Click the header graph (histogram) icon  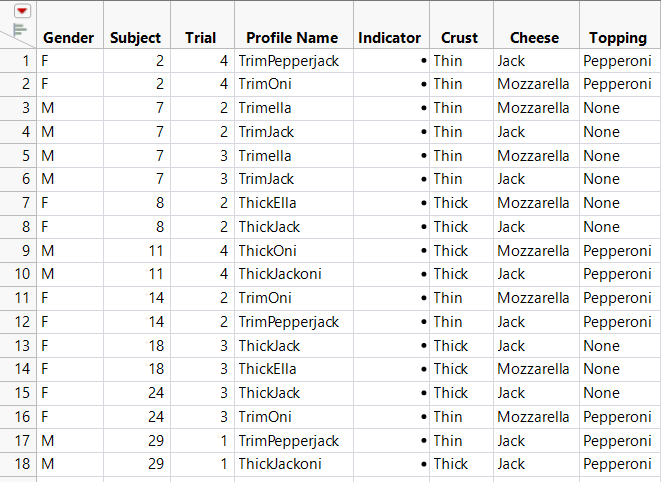[x=20, y=30]
